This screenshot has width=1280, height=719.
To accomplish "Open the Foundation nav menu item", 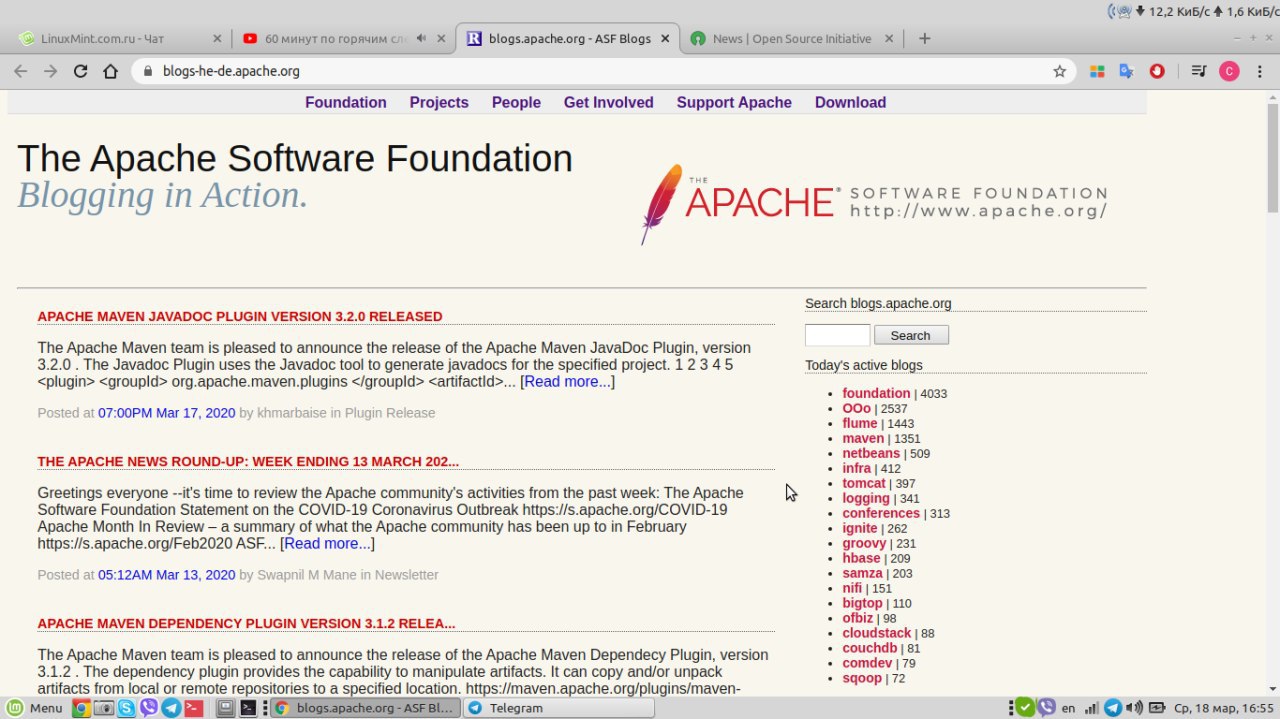I will (x=345, y=102).
